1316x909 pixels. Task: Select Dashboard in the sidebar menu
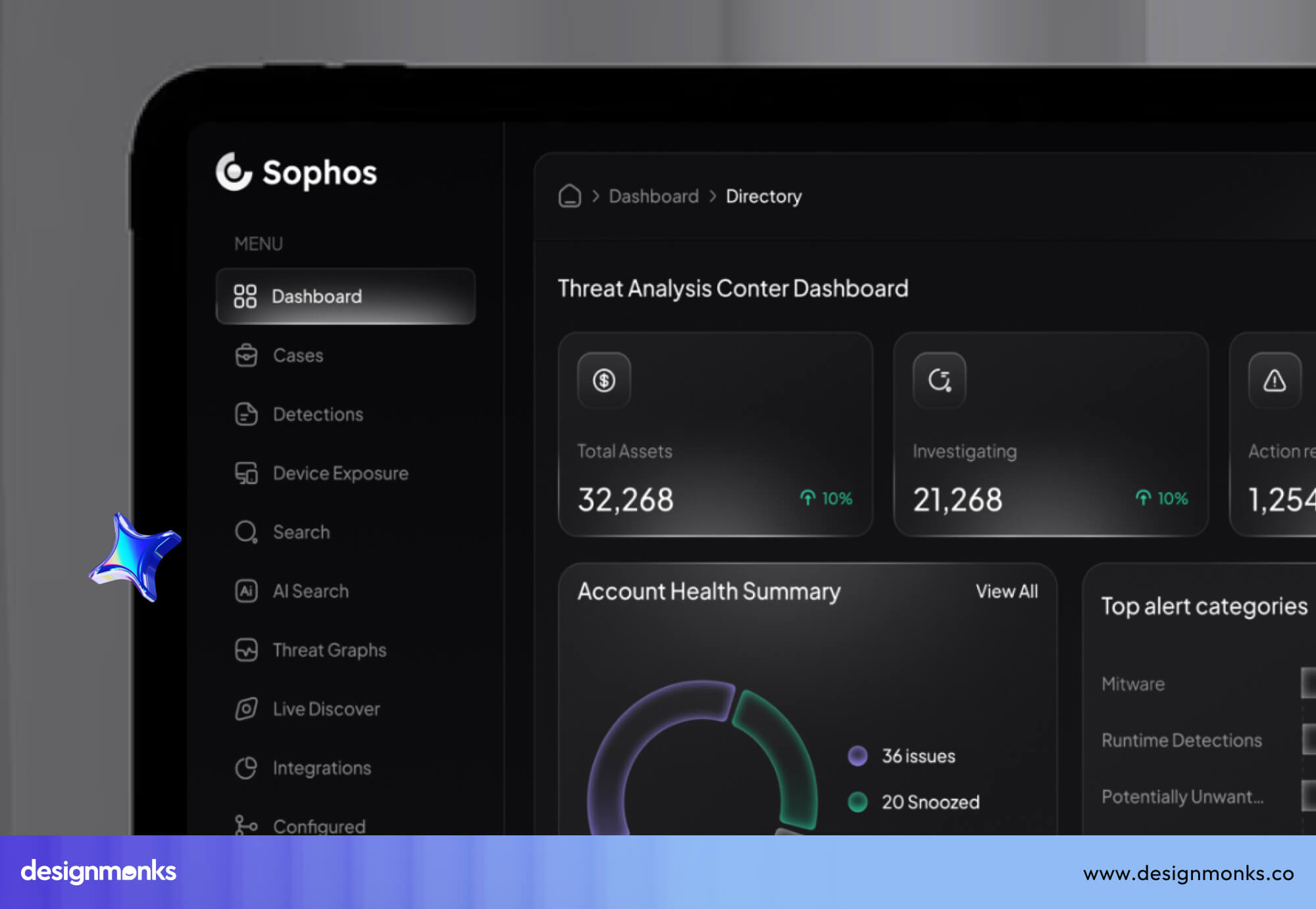pos(316,297)
